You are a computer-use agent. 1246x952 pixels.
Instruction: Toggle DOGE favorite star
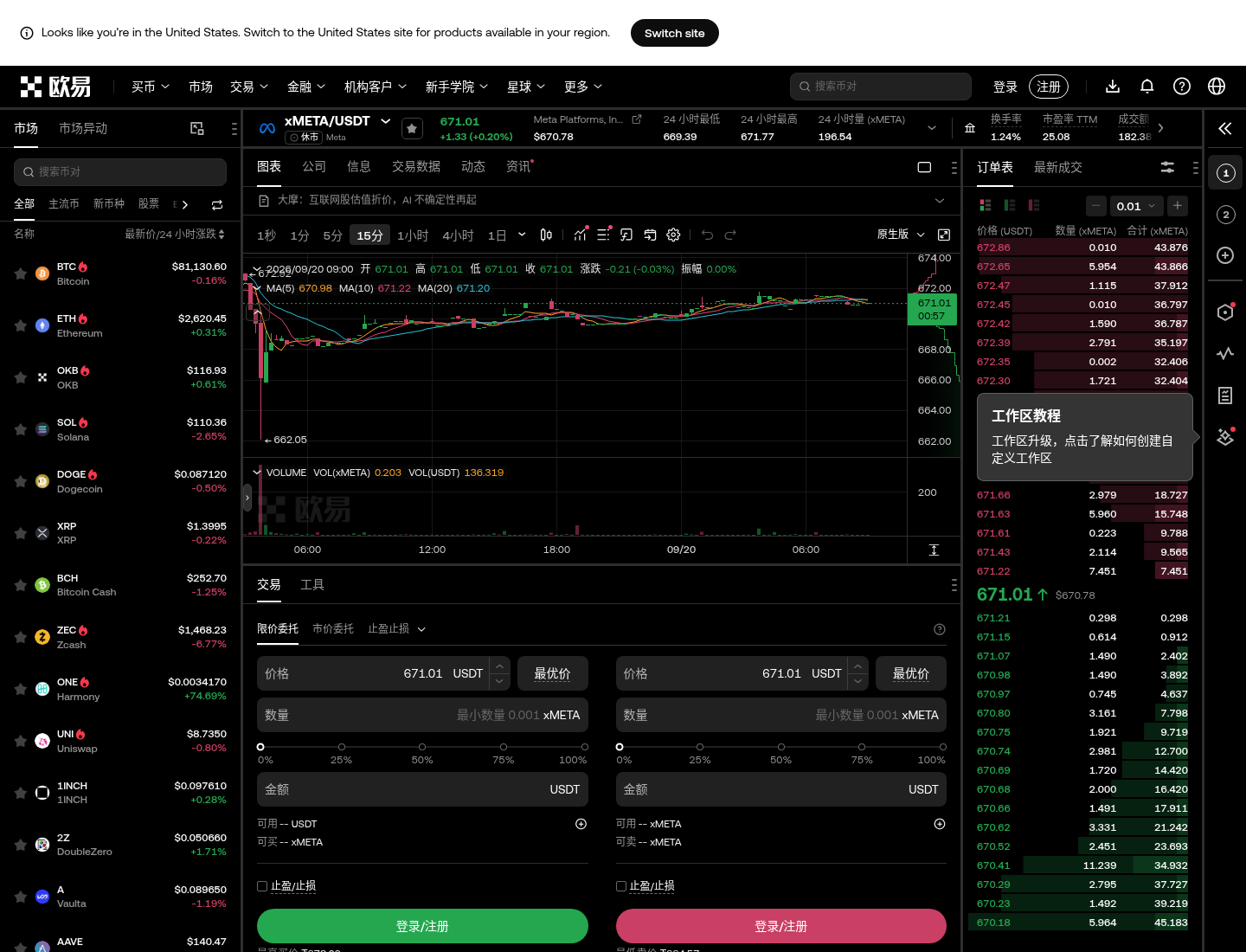[x=20, y=481]
